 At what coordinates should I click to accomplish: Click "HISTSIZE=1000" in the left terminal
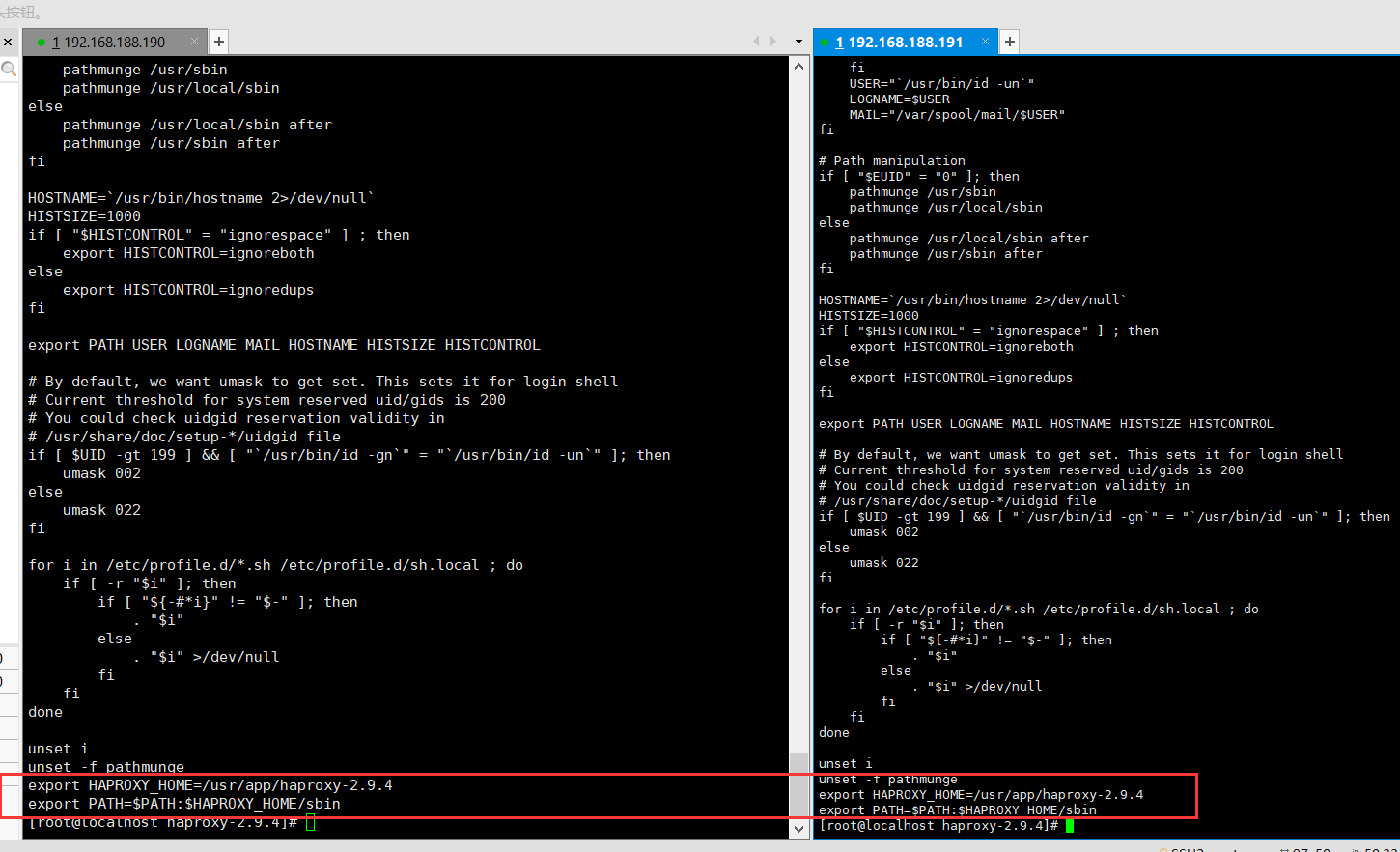coord(84,216)
